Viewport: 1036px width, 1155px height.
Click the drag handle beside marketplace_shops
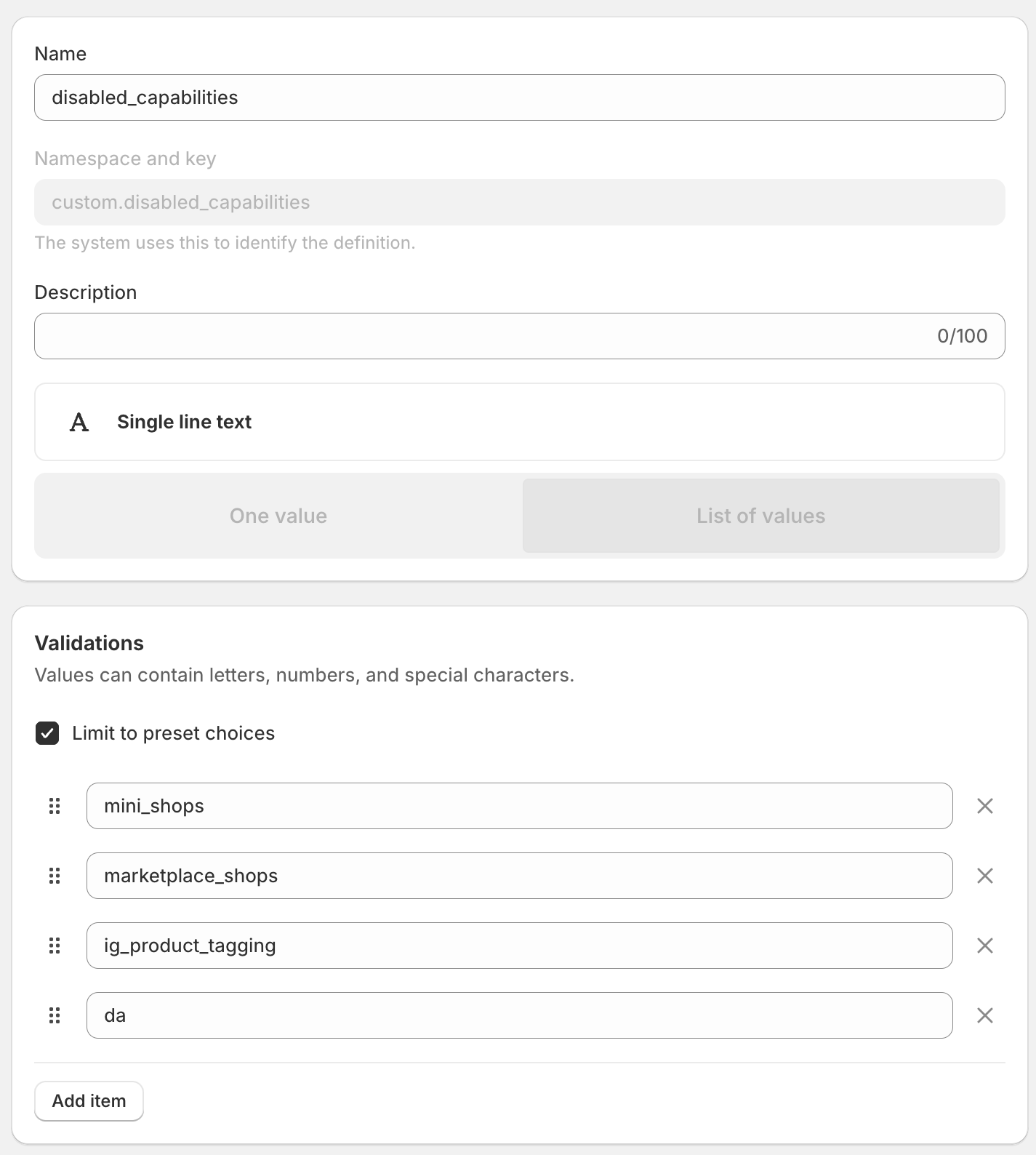55,876
